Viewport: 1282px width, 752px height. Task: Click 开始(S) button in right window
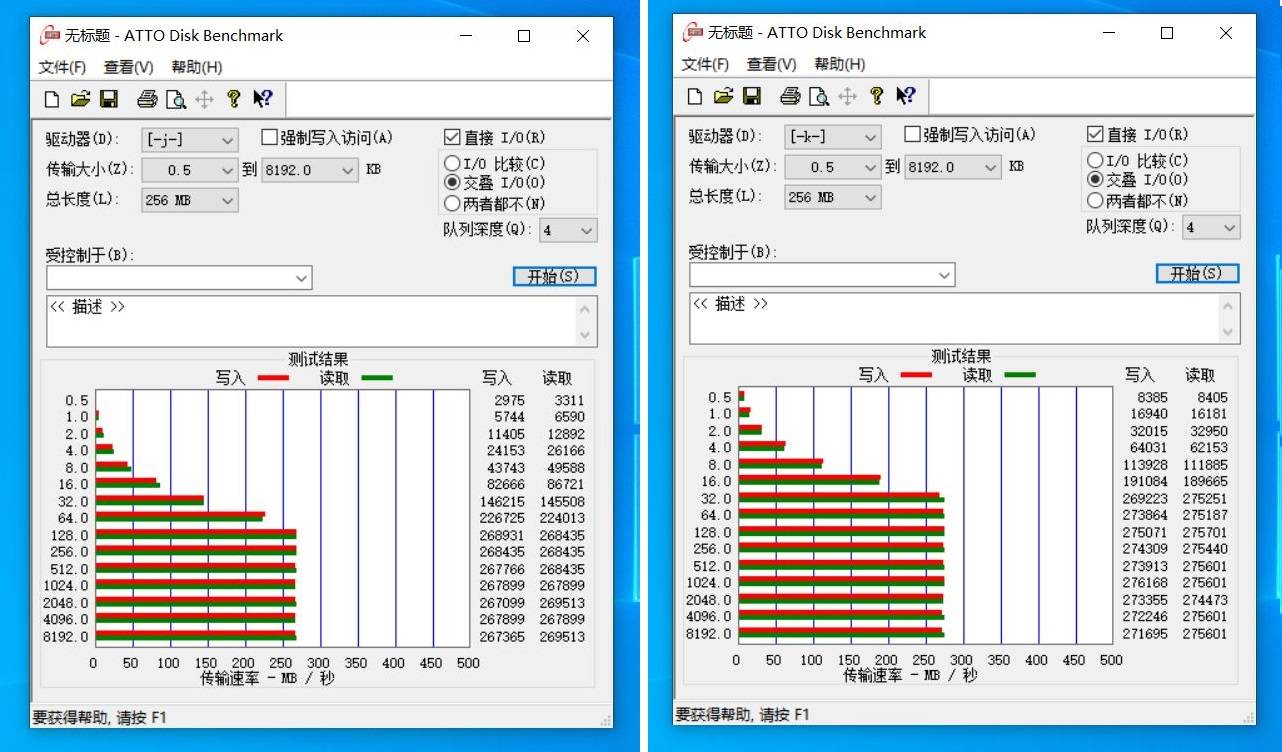click(1197, 273)
